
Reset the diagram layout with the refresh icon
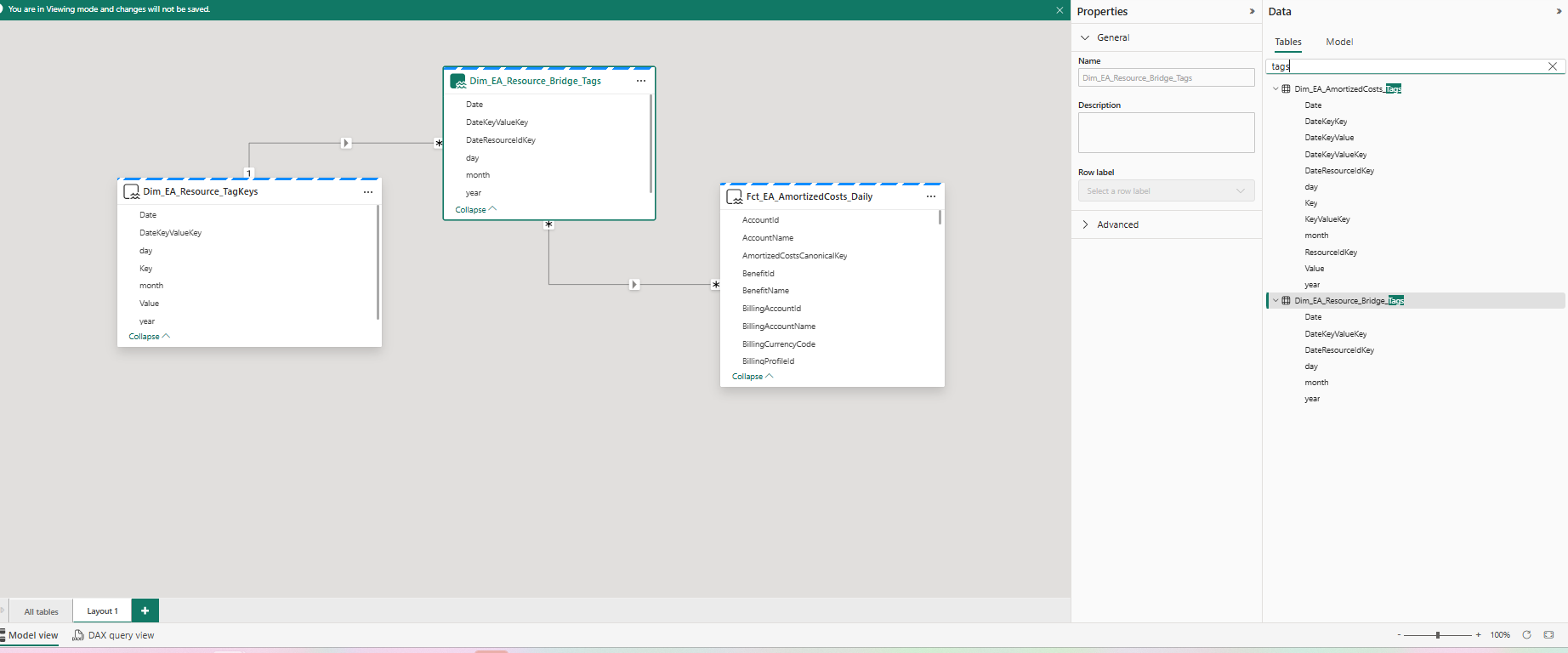[x=1526, y=635]
